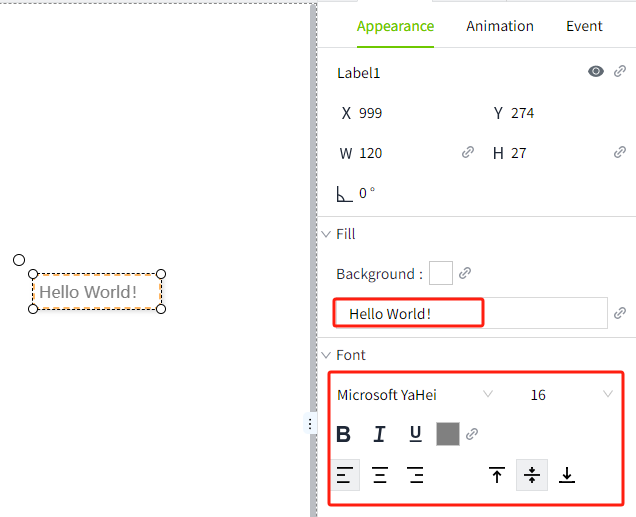Toggle Italic text formatting

tap(379, 434)
